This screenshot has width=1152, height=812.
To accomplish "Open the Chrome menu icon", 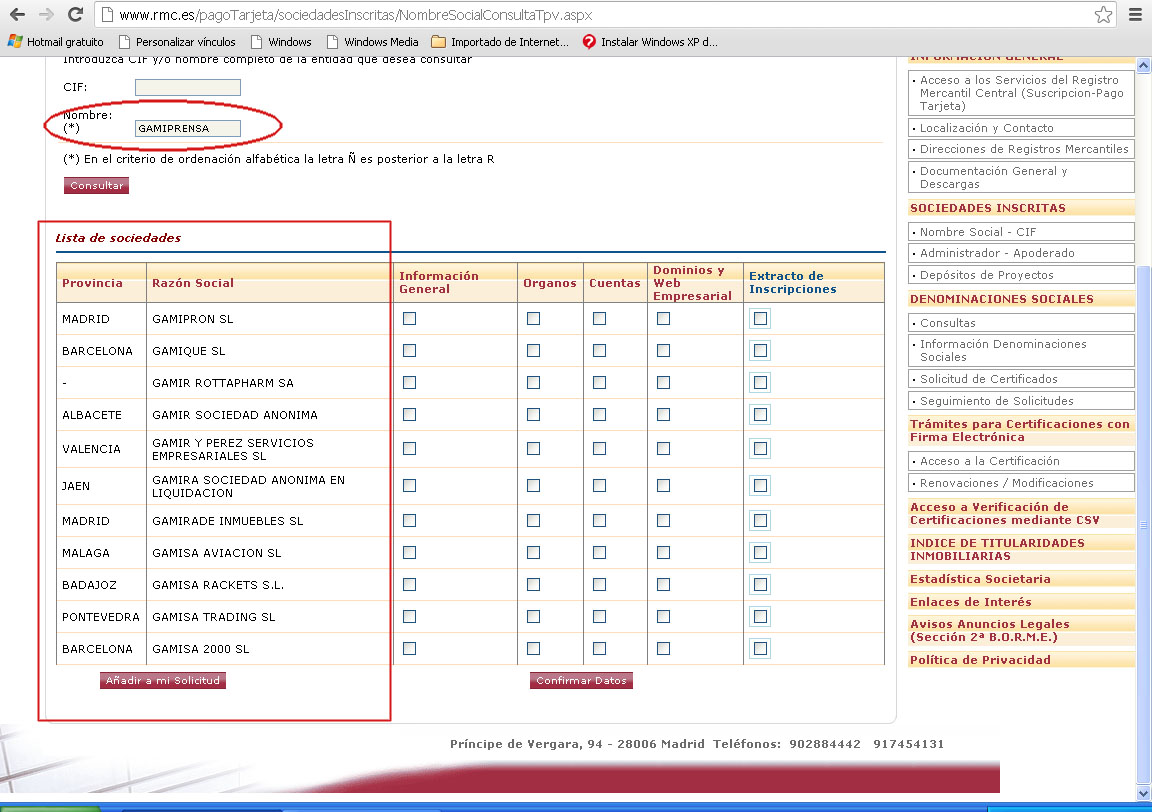I will tap(1135, 15).
